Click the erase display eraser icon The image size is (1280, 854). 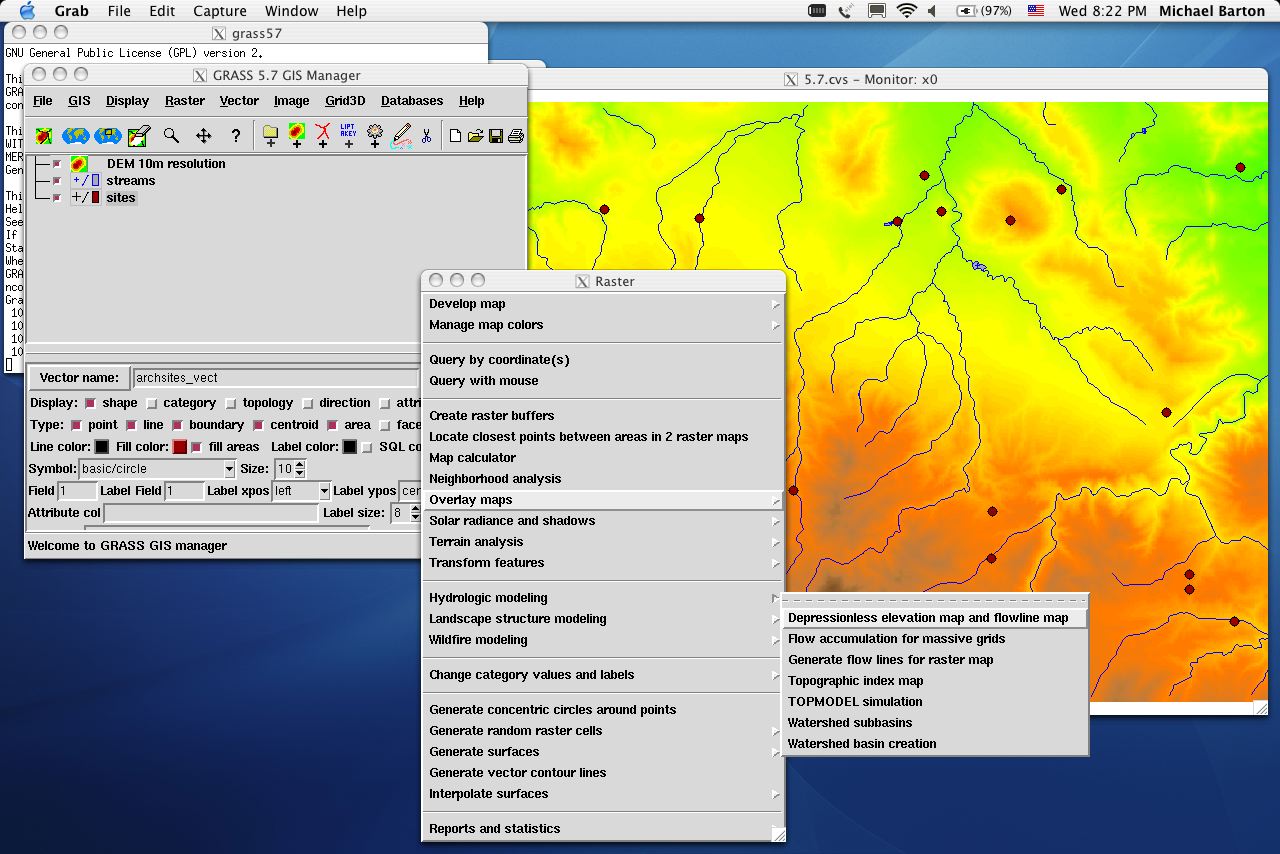click(139, 135)
